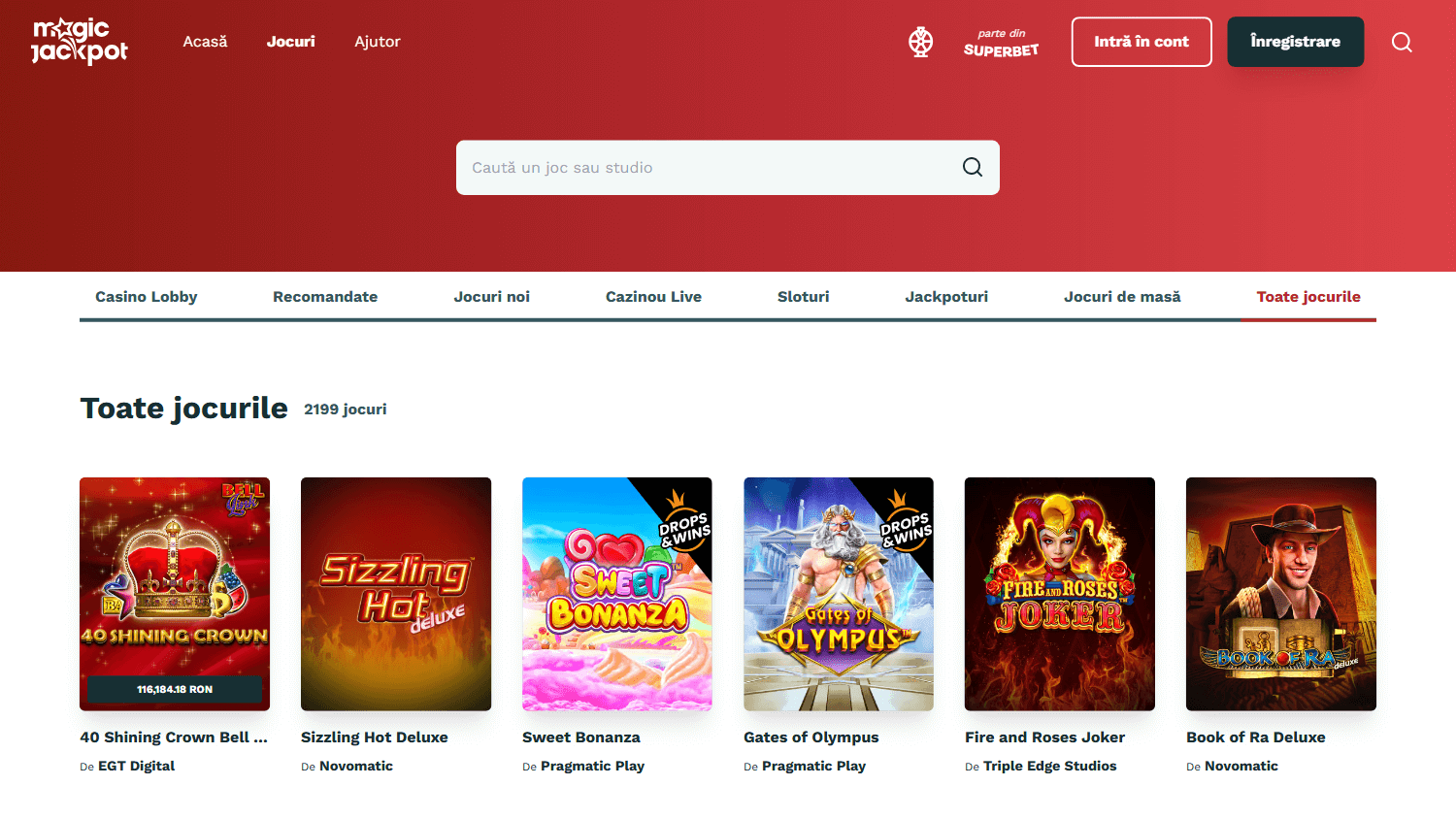
Task: Click the Magic Jackpot logo
Action: point(80,42)
